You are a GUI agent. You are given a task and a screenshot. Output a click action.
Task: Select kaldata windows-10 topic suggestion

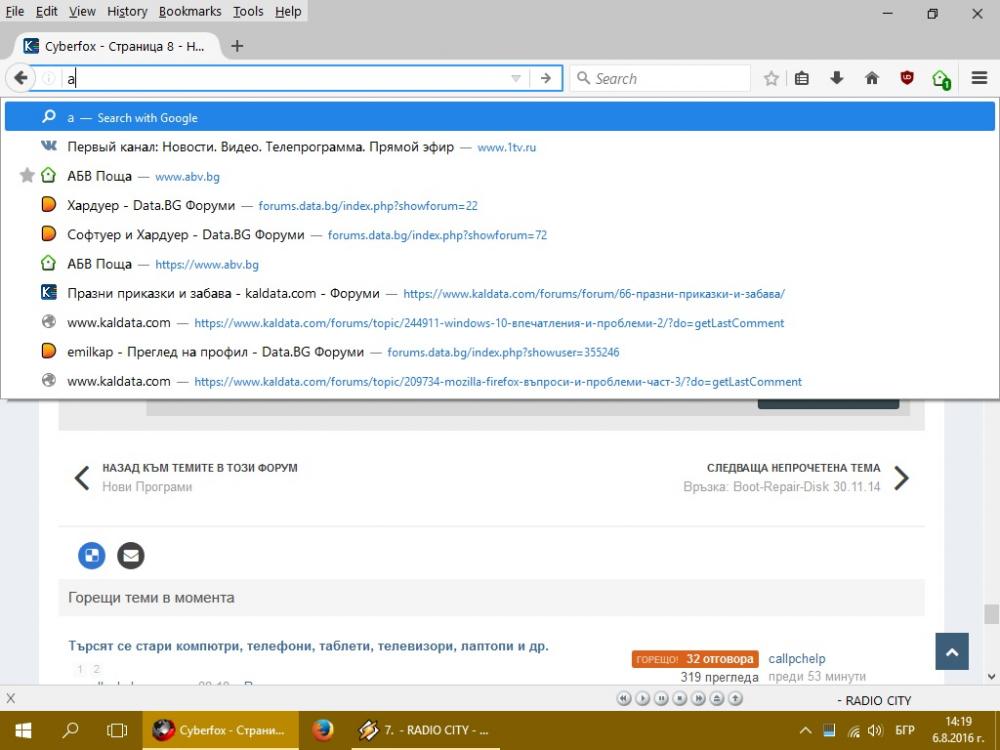pyautogui.click(x=500, y=323)
